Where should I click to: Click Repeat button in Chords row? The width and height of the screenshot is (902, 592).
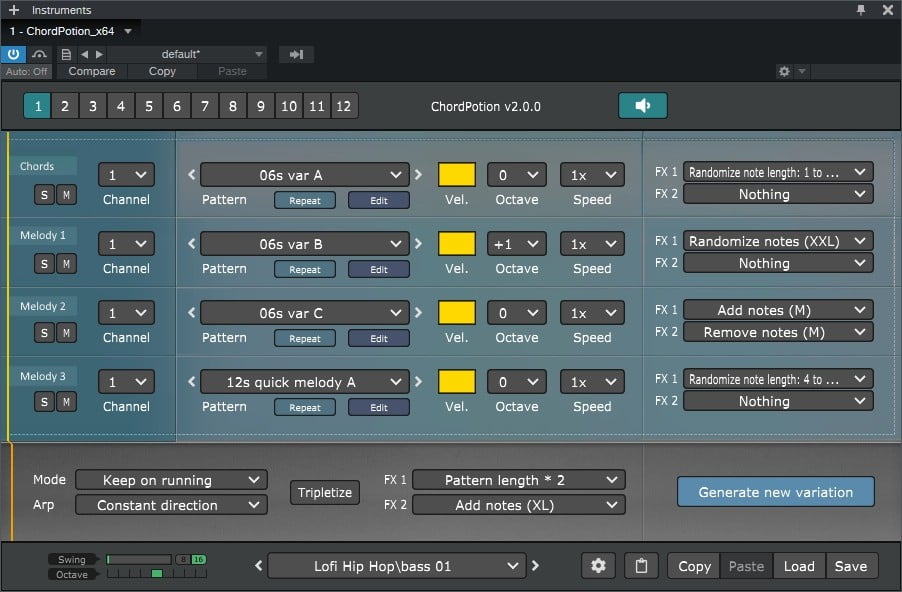pos(305,200)
